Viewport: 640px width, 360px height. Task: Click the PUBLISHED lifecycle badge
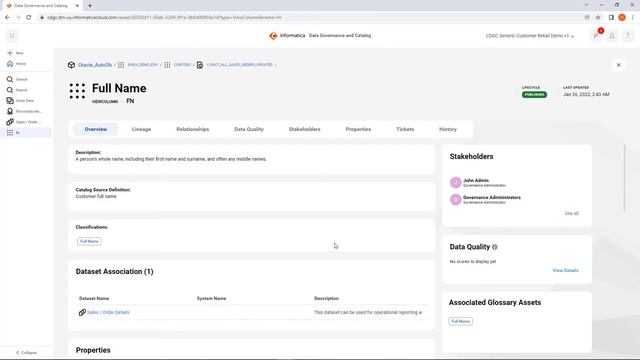(x=534, y=95)
